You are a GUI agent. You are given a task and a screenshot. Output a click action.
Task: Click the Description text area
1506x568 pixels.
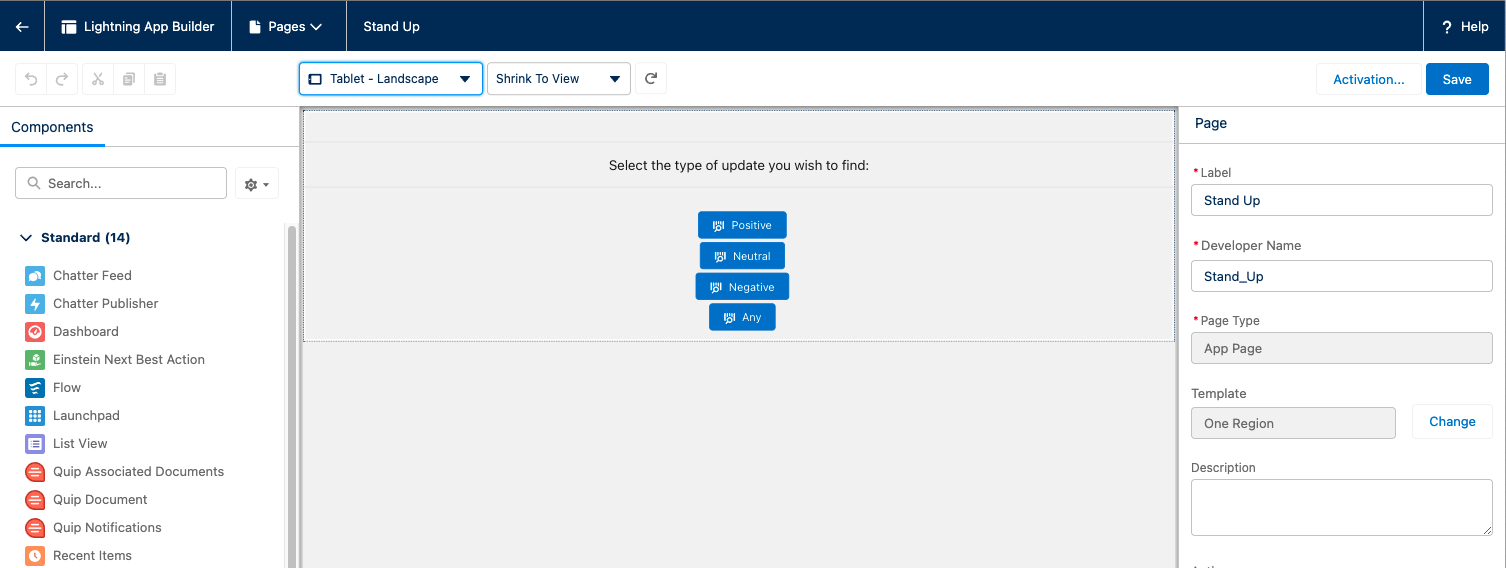coord(1342,507)
